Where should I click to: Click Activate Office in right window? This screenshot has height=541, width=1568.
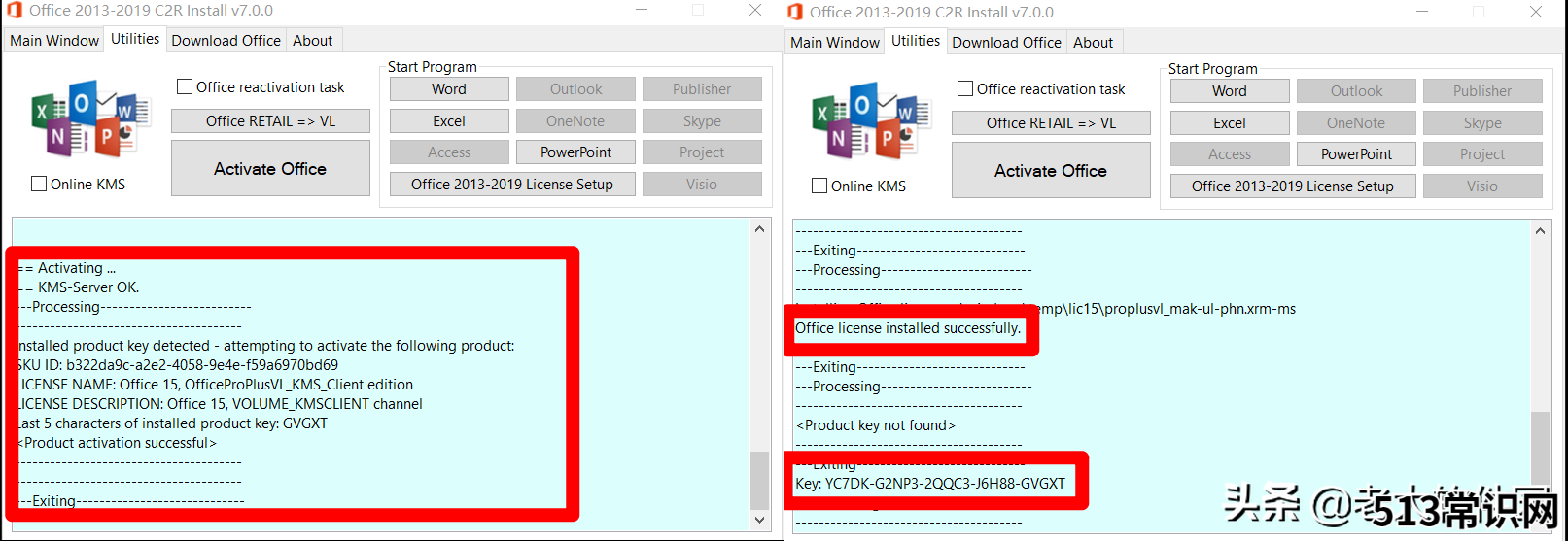coord(1051,170)
